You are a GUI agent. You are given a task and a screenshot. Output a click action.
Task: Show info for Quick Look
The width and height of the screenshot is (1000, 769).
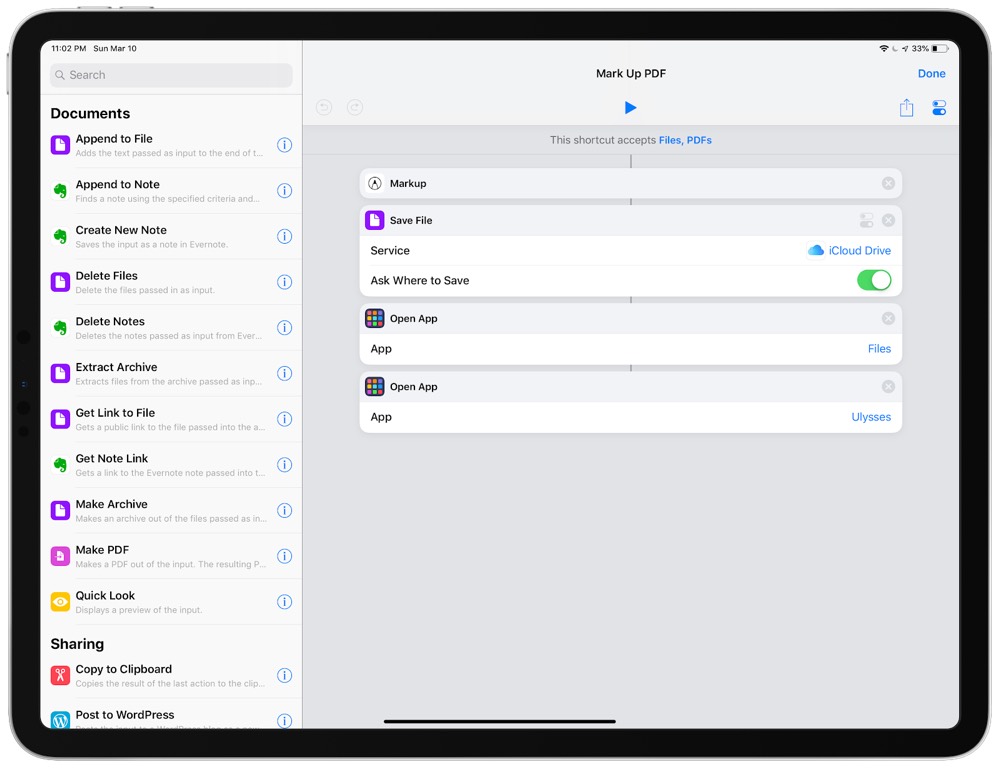(284, 602)
